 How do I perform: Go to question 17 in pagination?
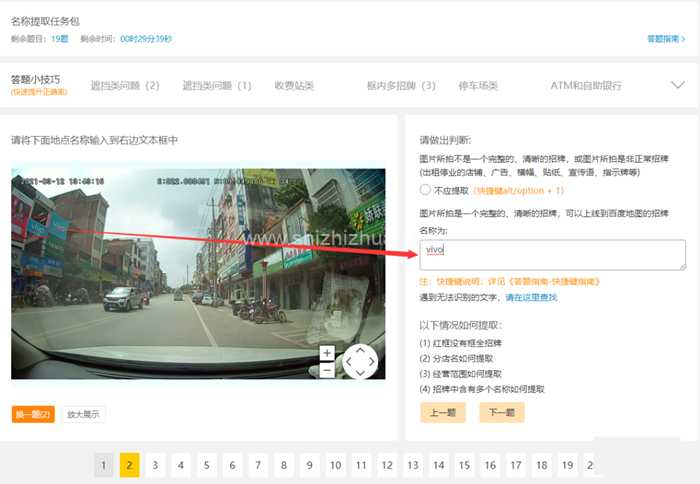[516, 465]
